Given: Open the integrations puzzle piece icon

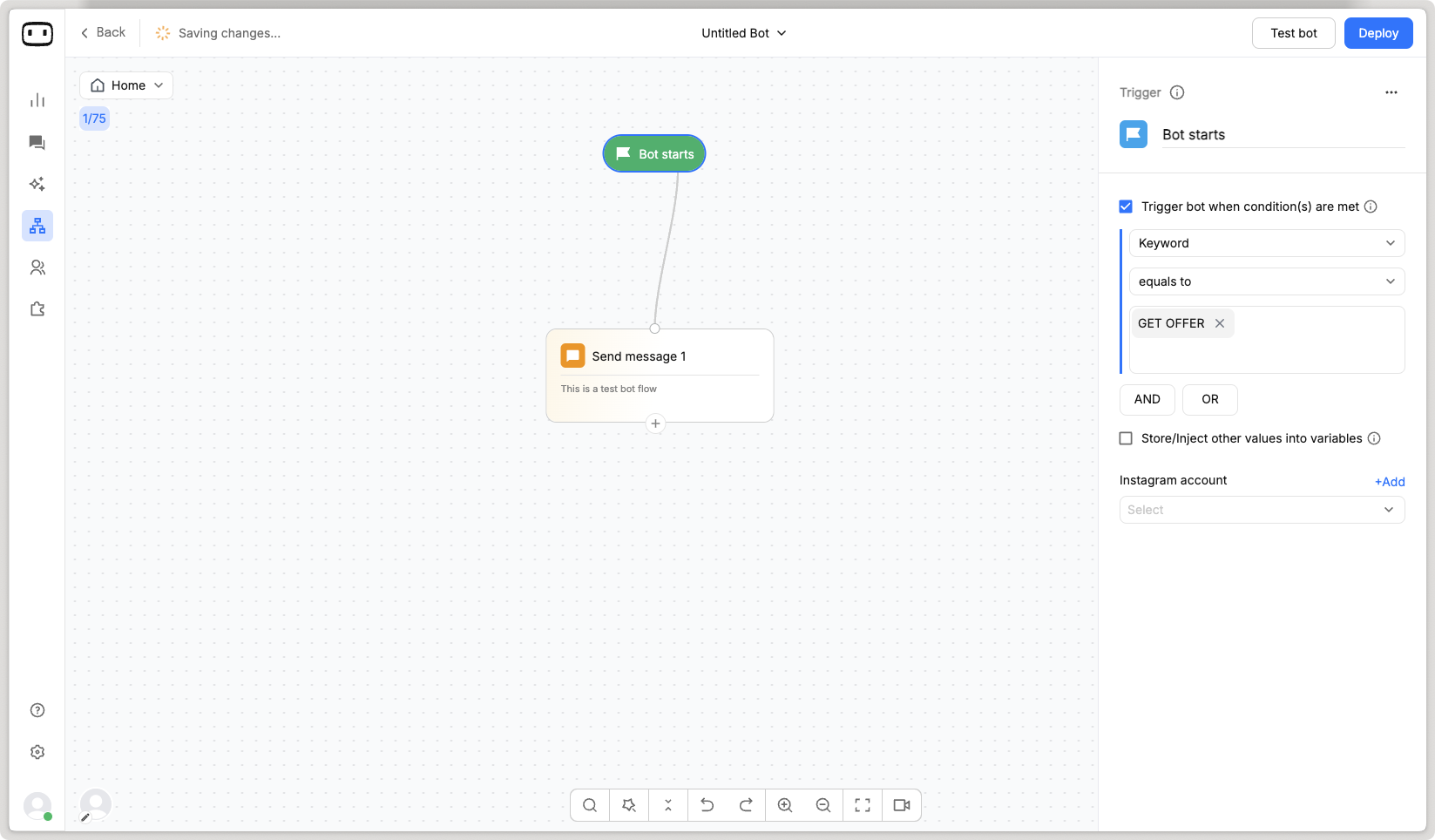Looking at the screenshot, I should tap(37, 309).
